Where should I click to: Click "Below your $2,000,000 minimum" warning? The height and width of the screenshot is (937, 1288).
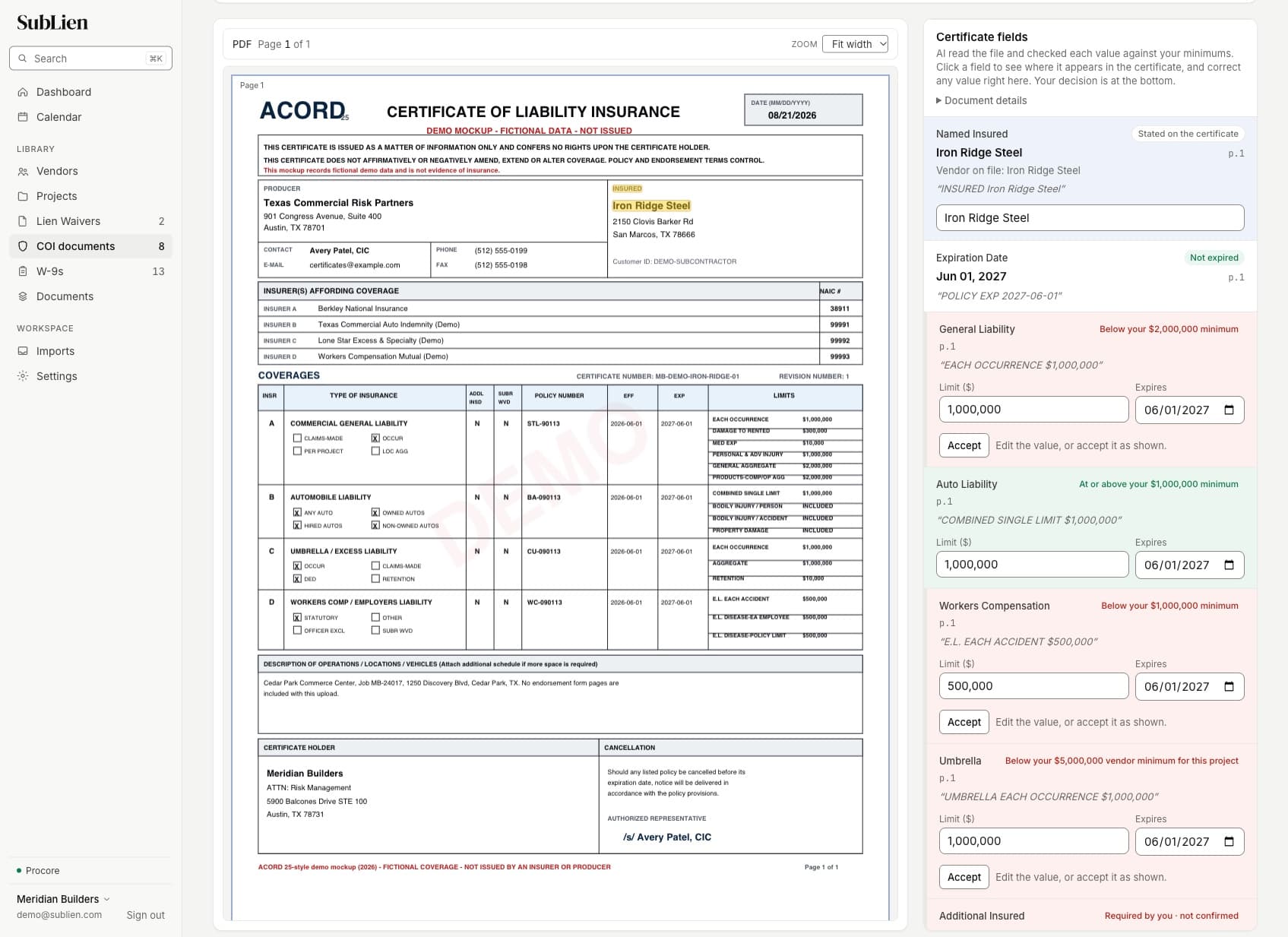click(1169, 329)
